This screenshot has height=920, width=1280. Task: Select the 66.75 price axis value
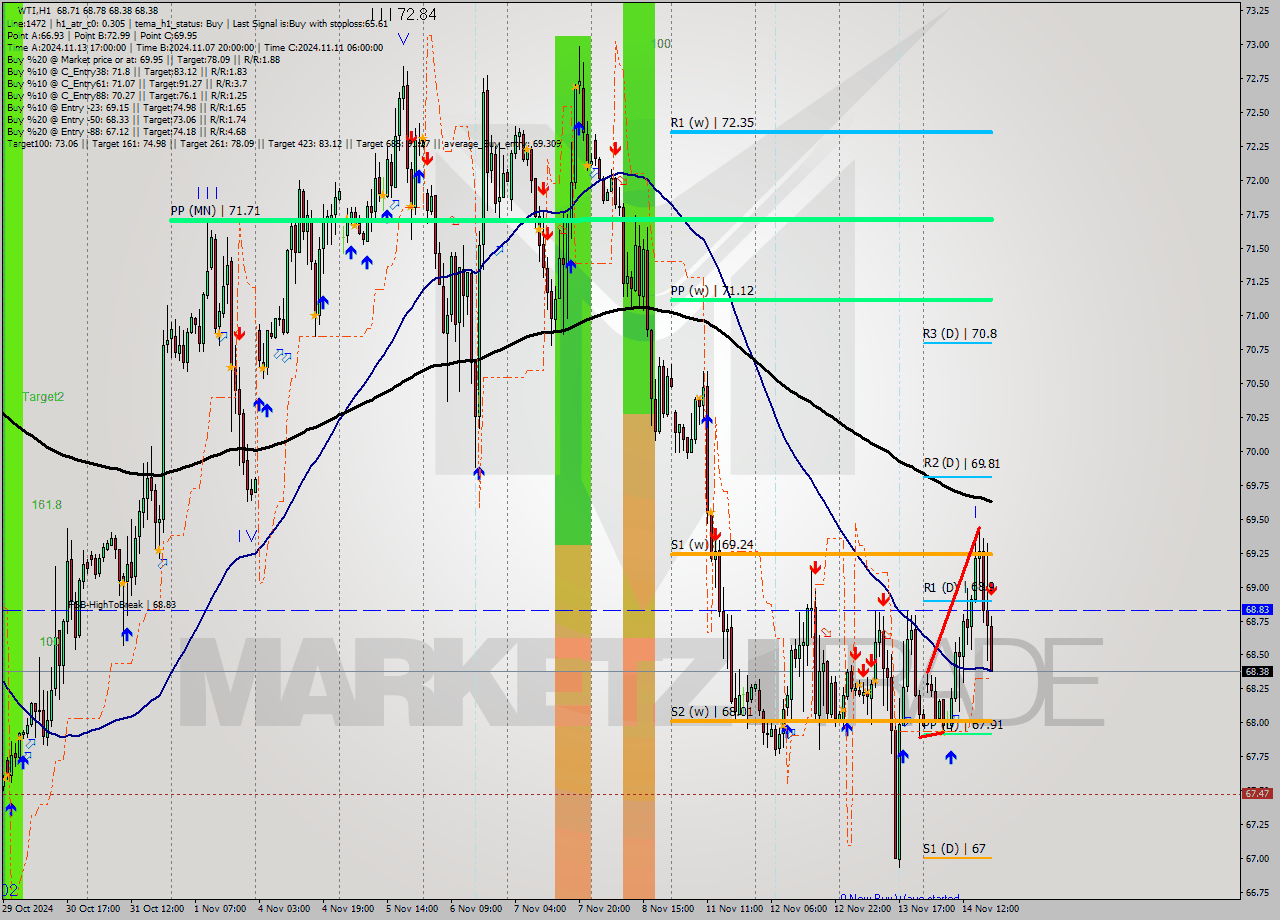(x=1257, y=892)
